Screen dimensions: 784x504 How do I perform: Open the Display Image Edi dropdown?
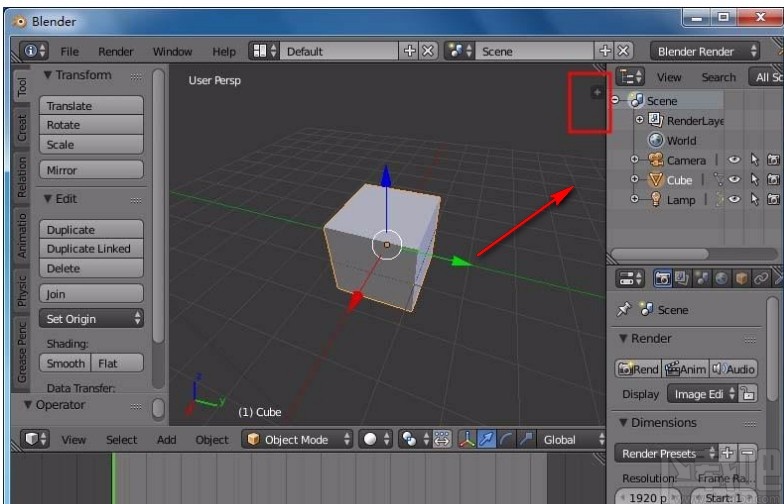coord(702,394)
